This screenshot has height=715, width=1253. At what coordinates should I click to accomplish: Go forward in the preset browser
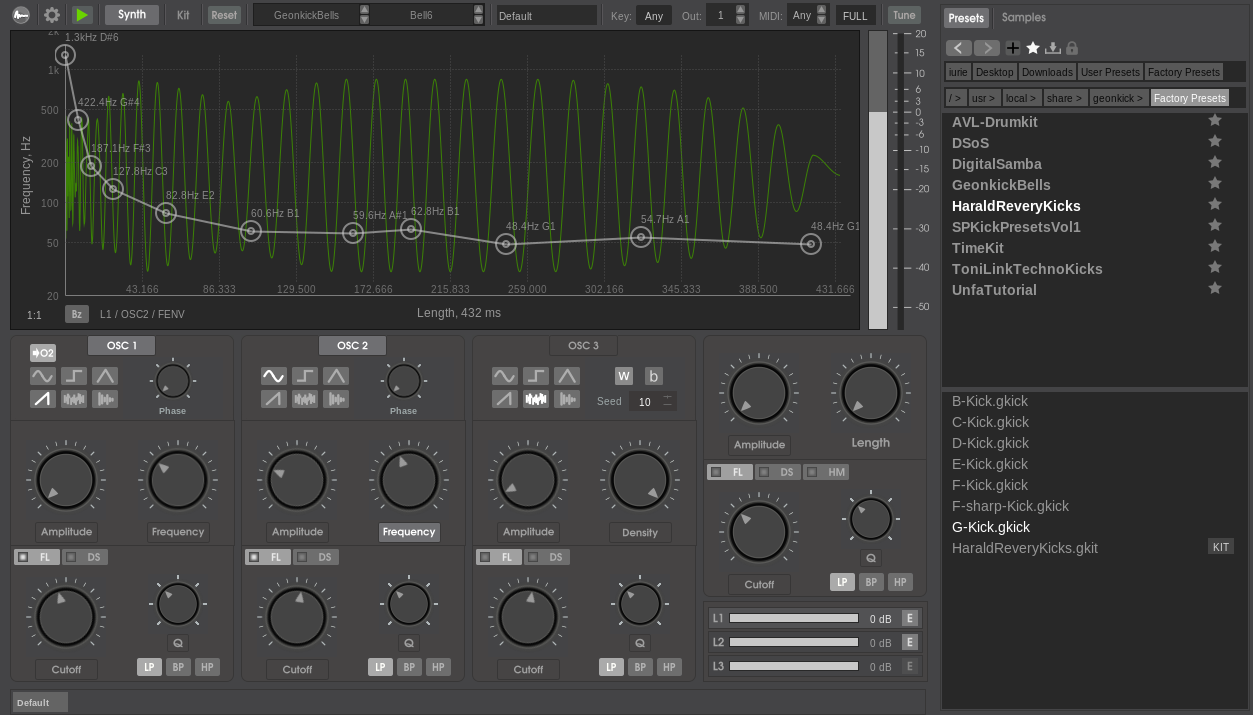point(987,48)
